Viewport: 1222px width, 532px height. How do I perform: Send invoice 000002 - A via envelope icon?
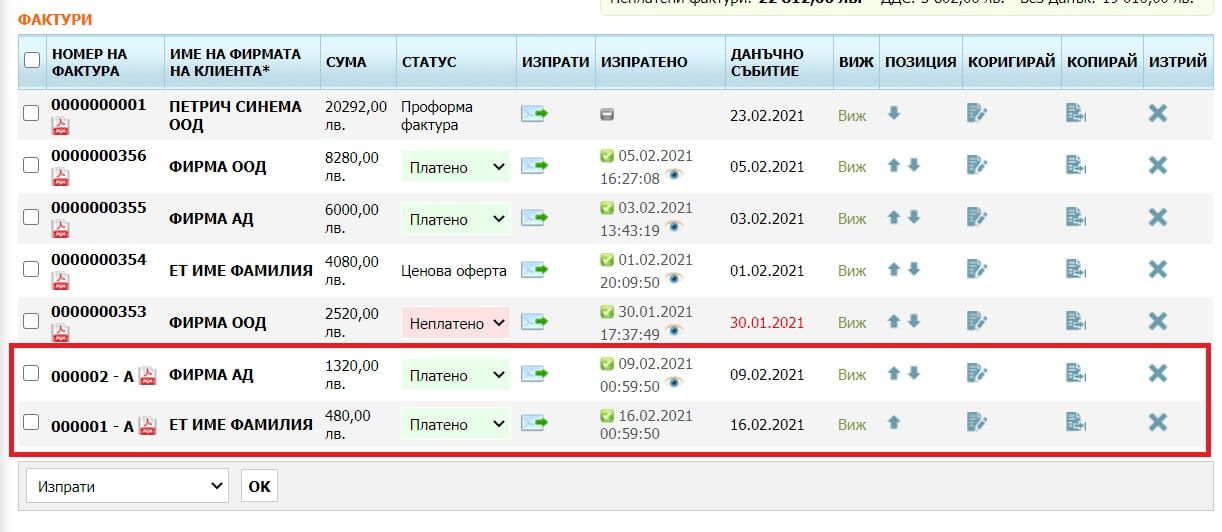[x=535, y=374]
